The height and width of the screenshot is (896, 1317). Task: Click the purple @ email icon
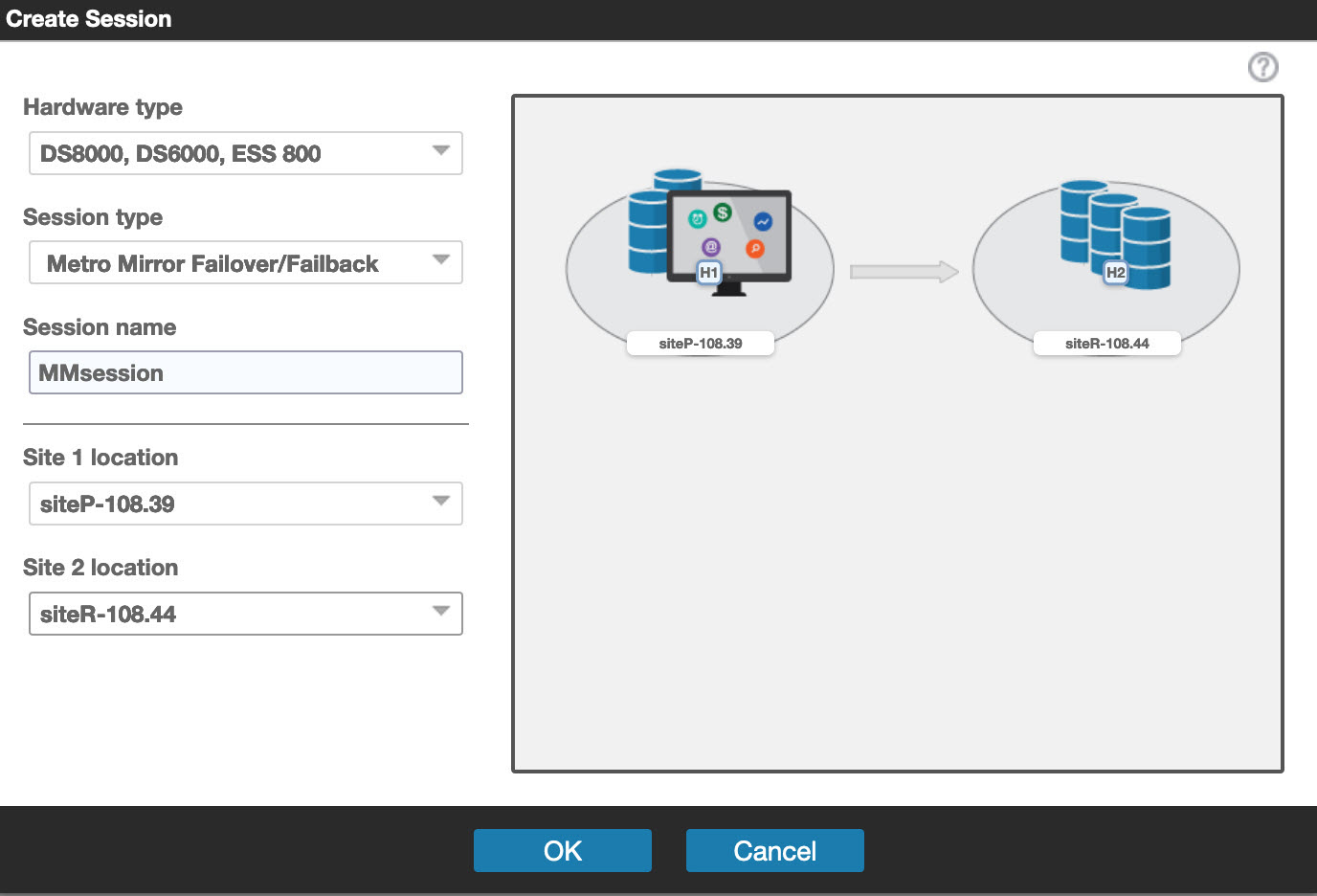(711, 247)
